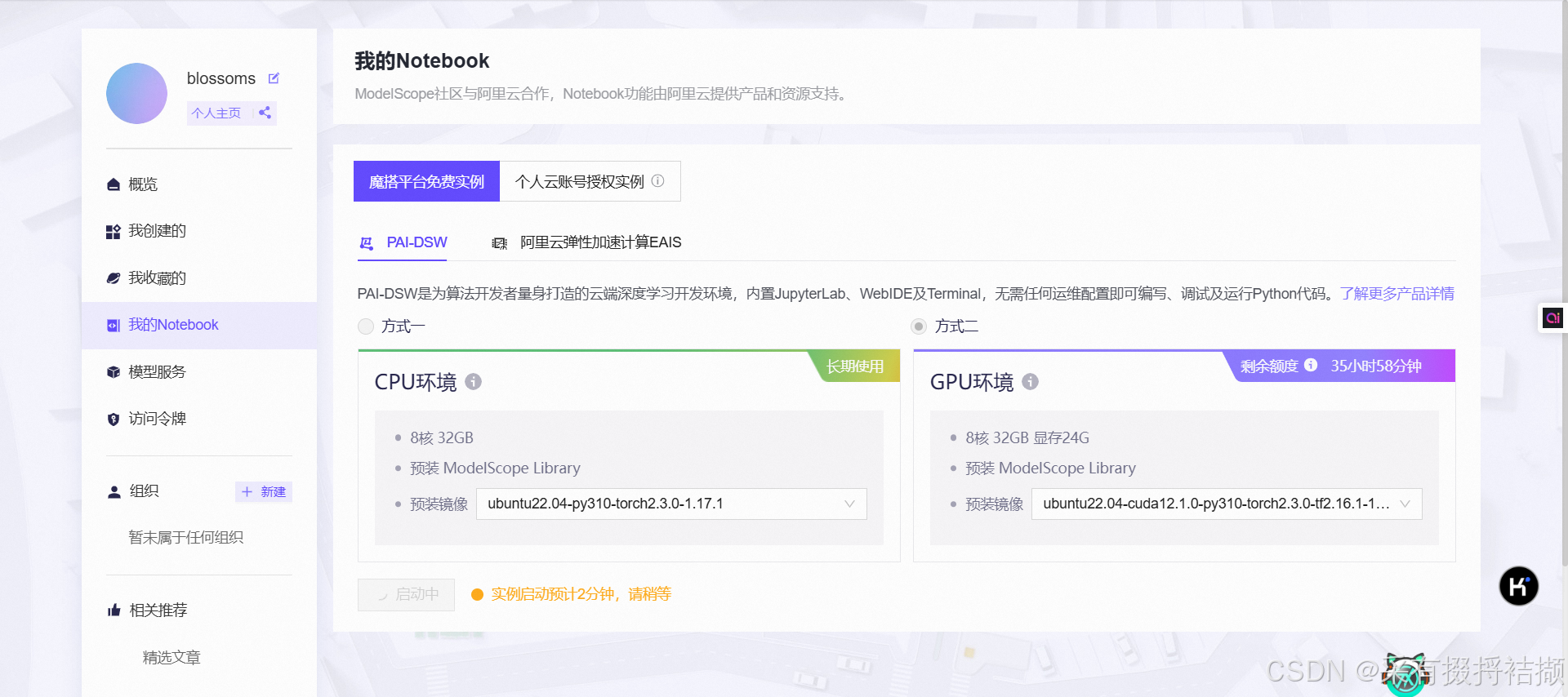Image resolution: width=1568 pixels, height=697 pixels.
Task: Click the 剩余额度 info icon
Action: 1311,365
